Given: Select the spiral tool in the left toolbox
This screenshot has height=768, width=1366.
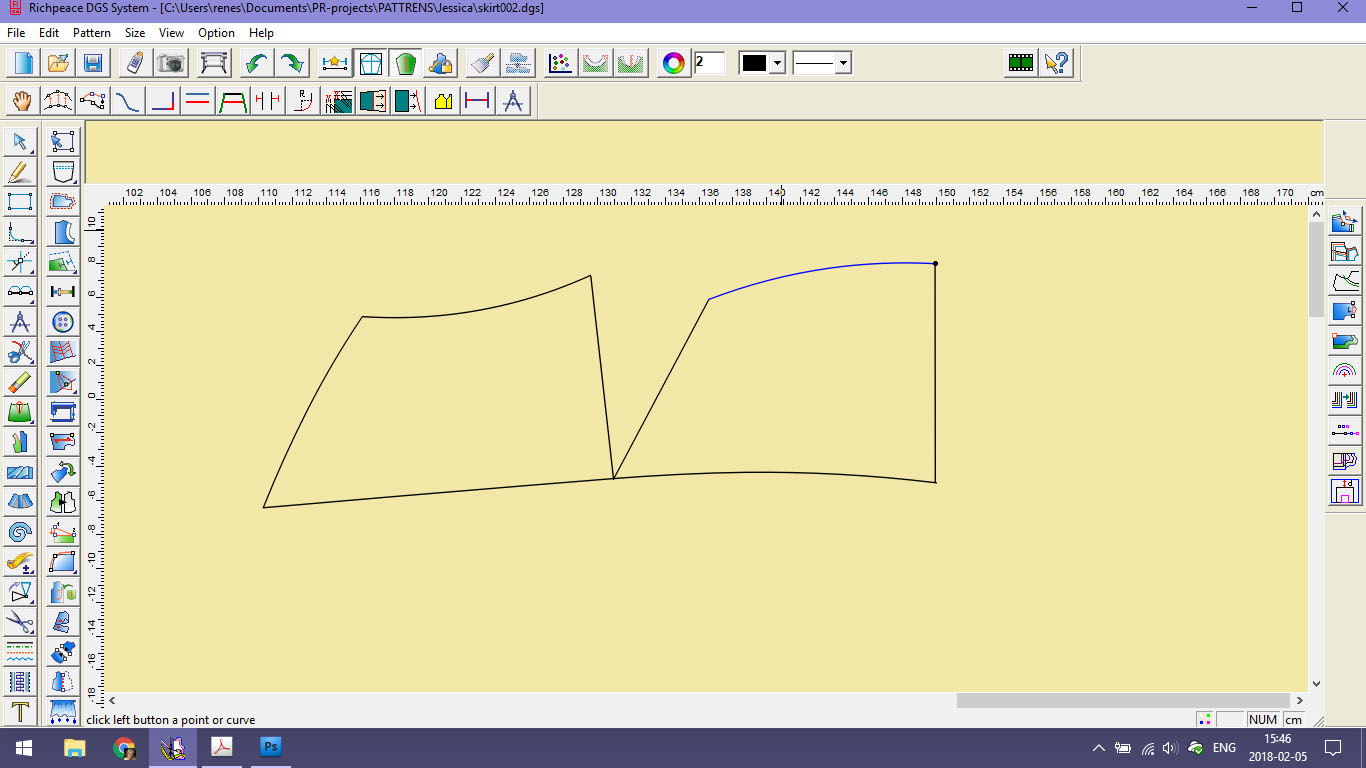Looking at the screenshot, I should 20,531.
